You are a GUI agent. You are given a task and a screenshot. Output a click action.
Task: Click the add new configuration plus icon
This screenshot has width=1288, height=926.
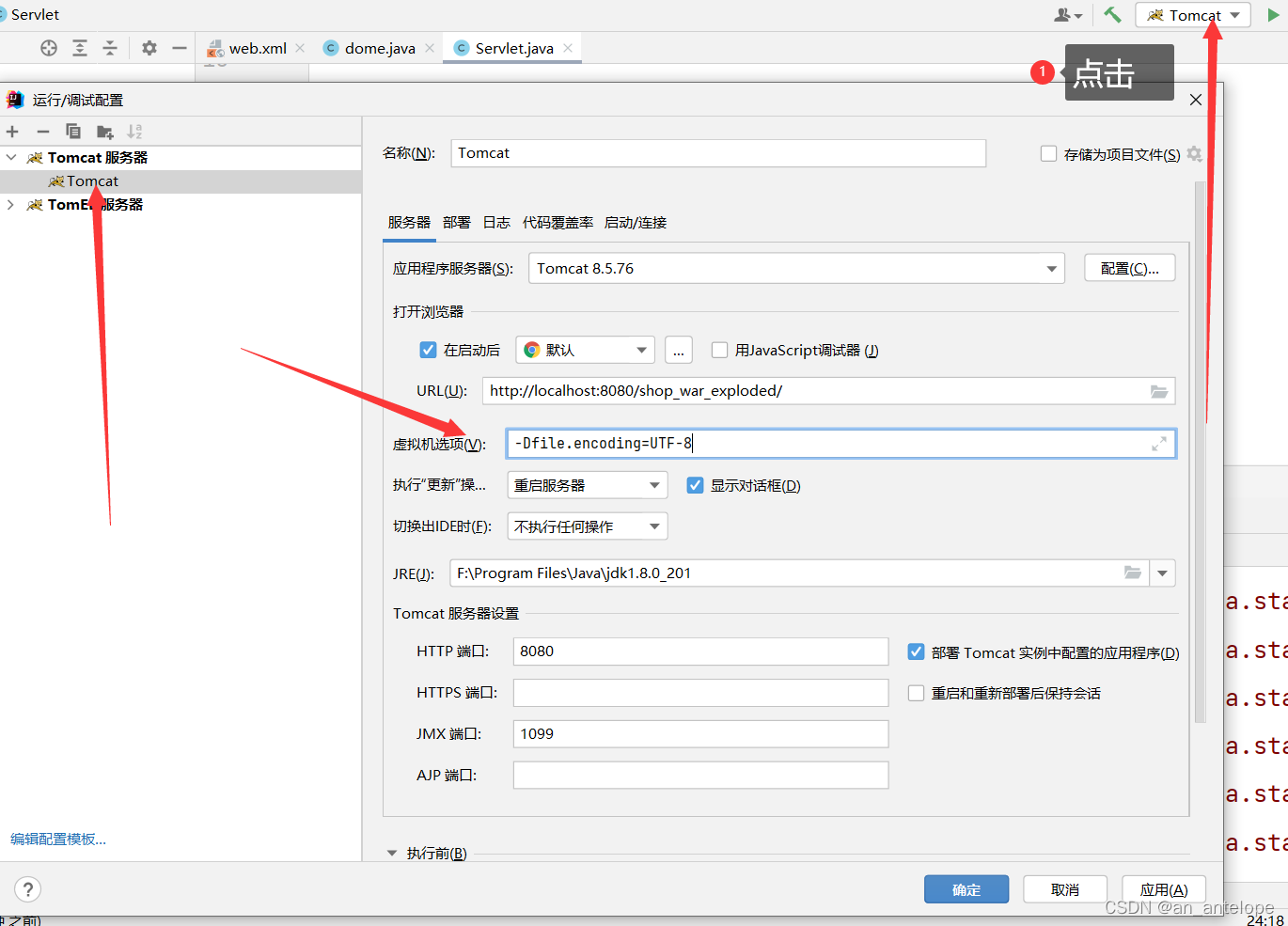[x=12, y=132]
